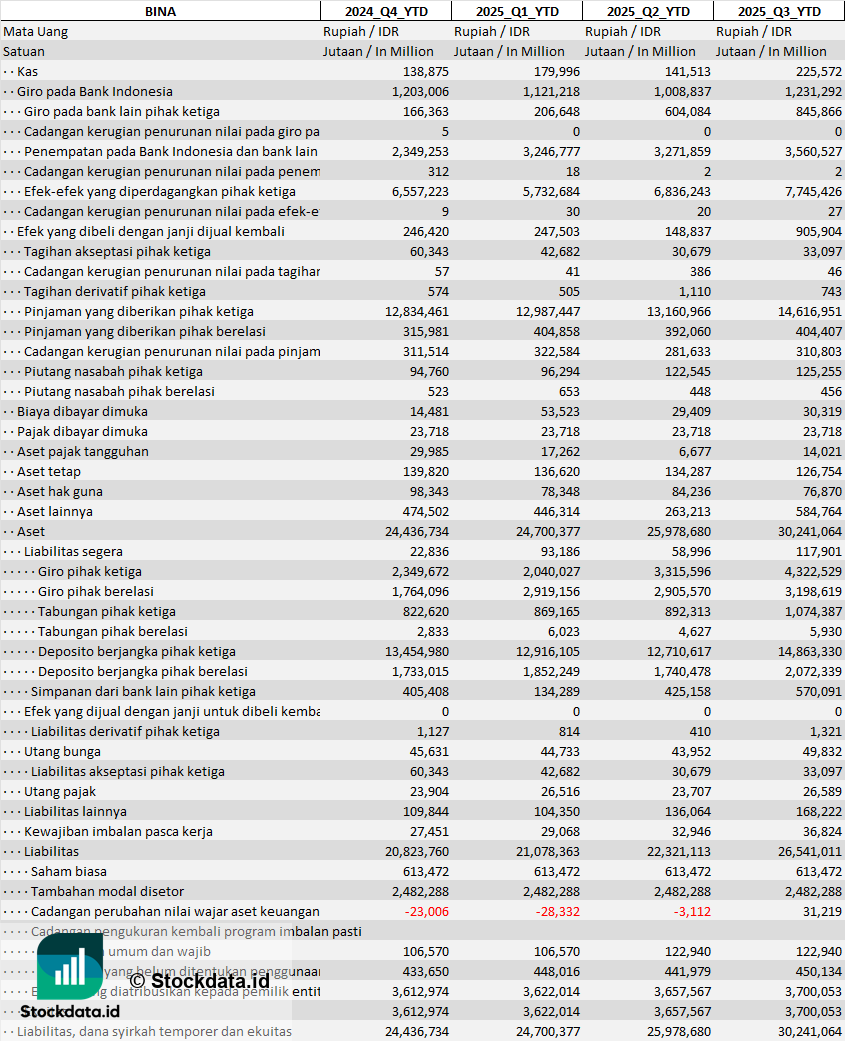Click Pajak dibayar dimuka label
Image resolution: width=845 pixels, height=1041 pixels.
[x=82, y=432]
